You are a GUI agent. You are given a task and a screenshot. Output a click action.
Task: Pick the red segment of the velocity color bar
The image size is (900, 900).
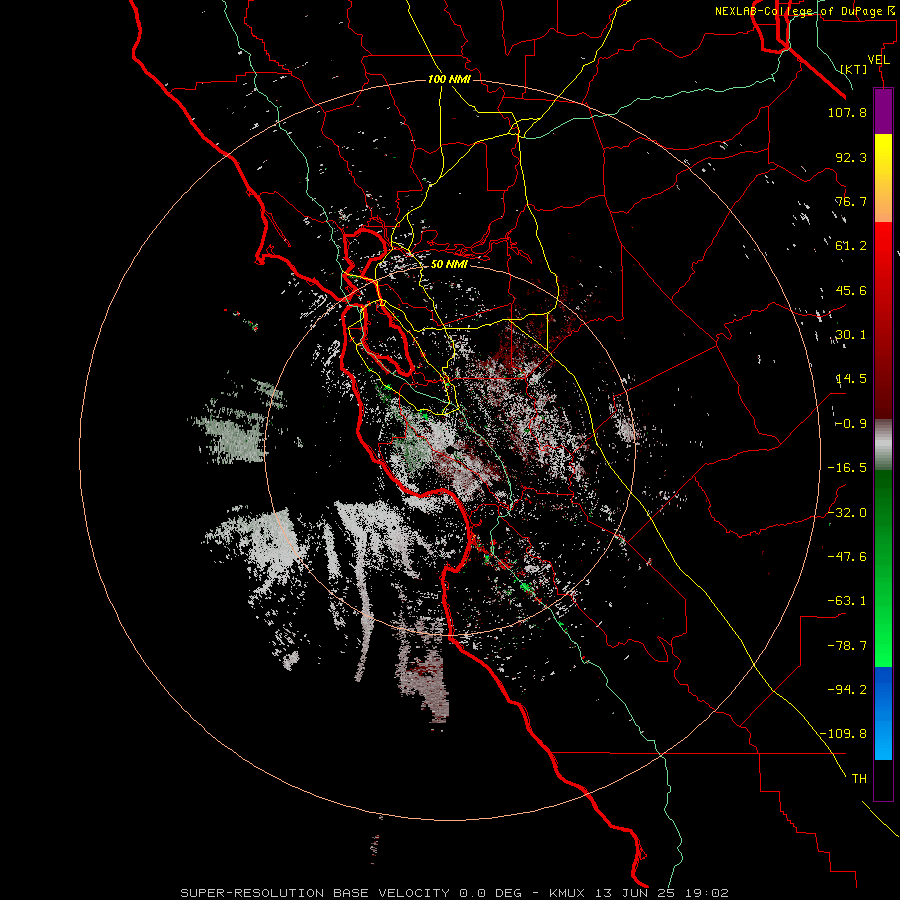tap(883, 320)
